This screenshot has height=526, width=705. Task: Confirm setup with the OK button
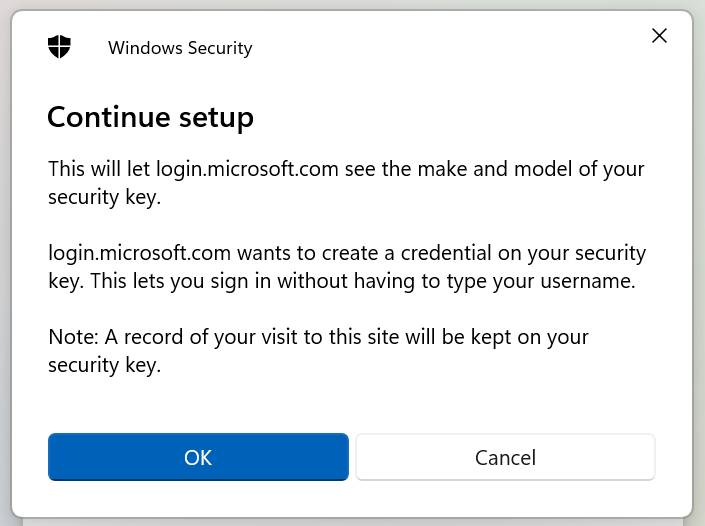pyautogui.click(x=198, y=457)
